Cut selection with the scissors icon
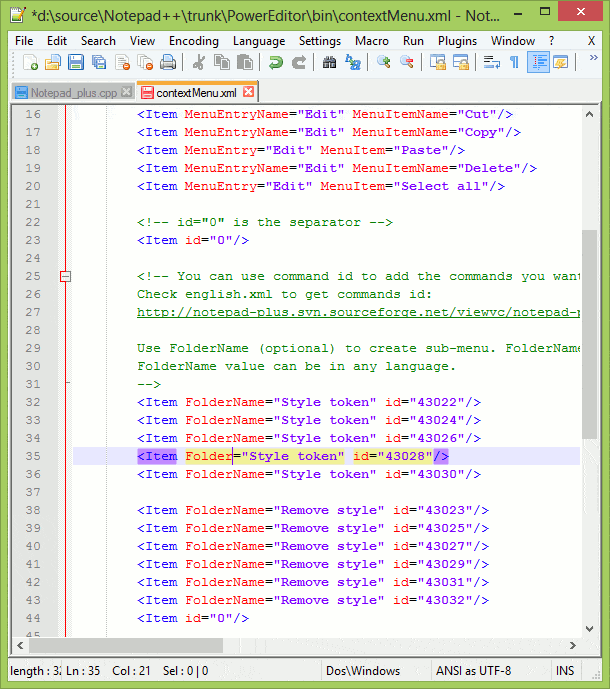This screenshot has width=610, height=689. (x=199, y=62)
